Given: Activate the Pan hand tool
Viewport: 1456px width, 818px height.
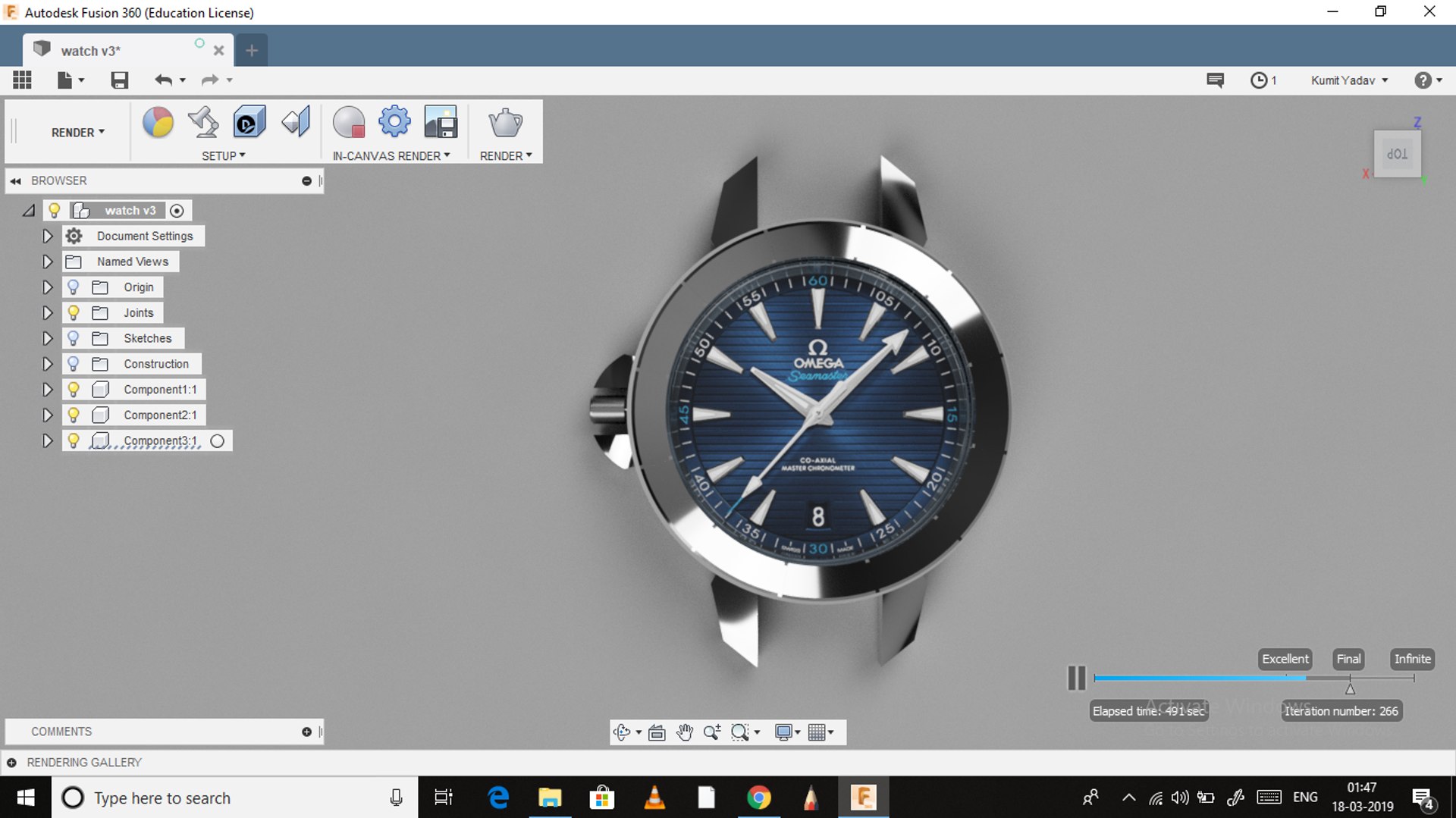Looking at the screenshot, I should (685, 732).
